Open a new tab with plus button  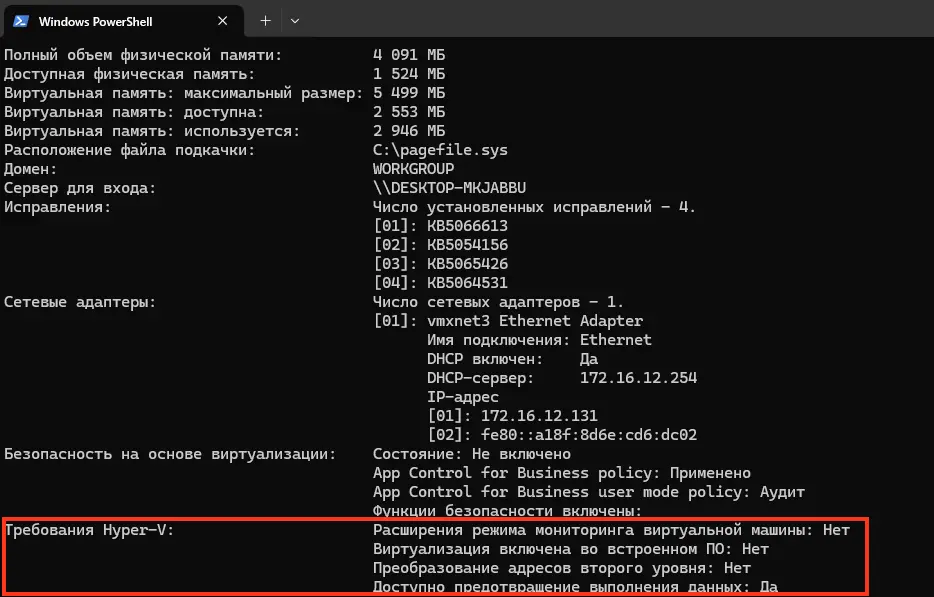point(265,21)
